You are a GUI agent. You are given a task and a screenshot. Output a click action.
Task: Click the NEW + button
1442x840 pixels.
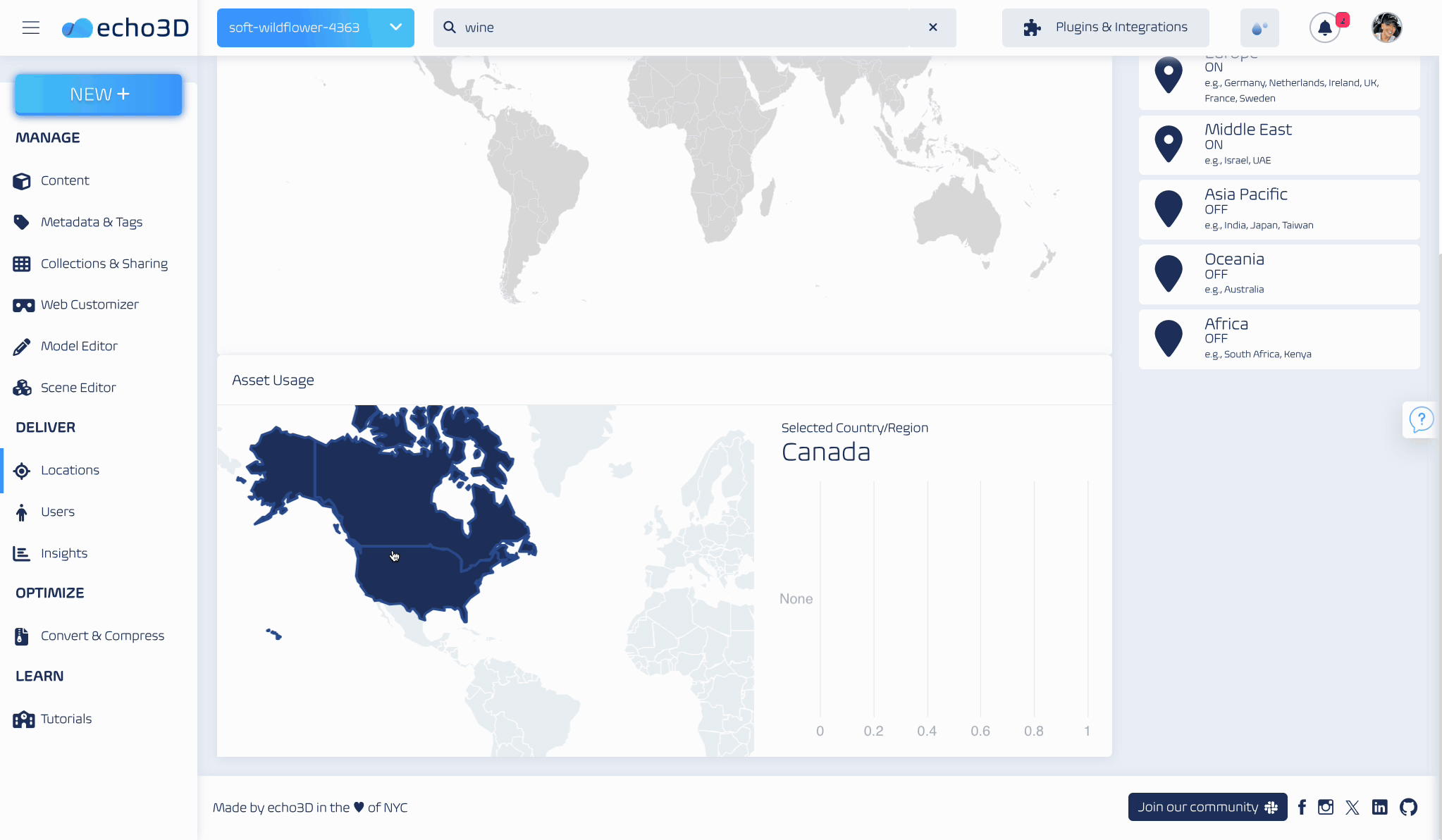click(x=99, y=94)
